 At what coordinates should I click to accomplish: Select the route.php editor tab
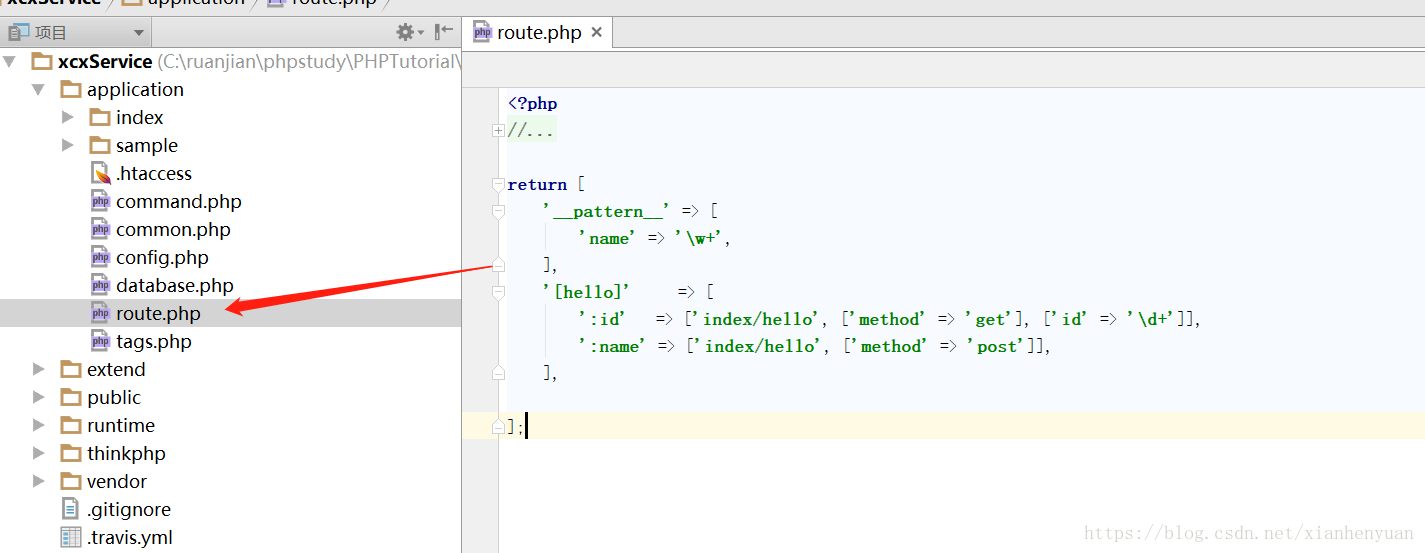(539, 32)
